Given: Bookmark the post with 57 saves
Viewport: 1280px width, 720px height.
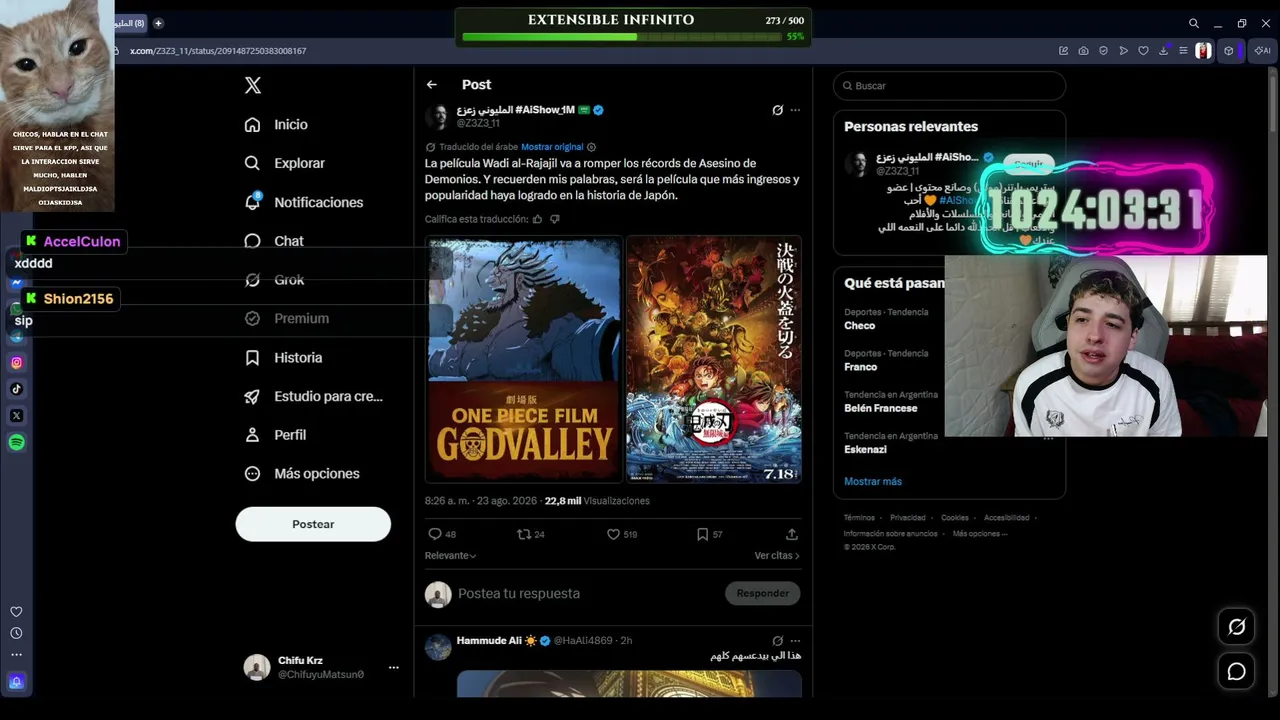Looking at the screenshot, I should tap(702, 534).
